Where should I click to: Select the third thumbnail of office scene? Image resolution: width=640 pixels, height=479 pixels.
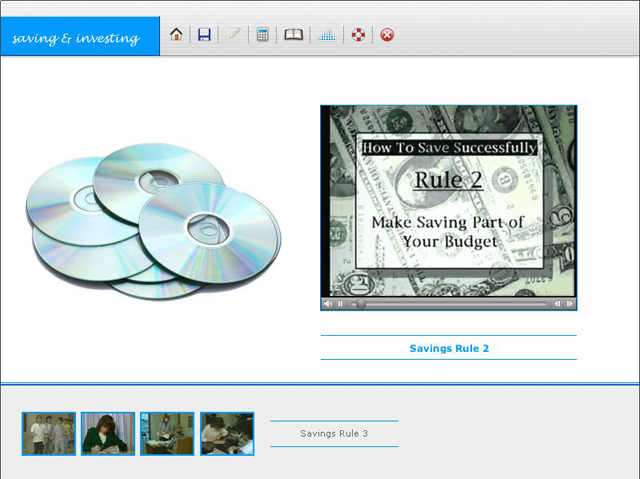(167, 434)
